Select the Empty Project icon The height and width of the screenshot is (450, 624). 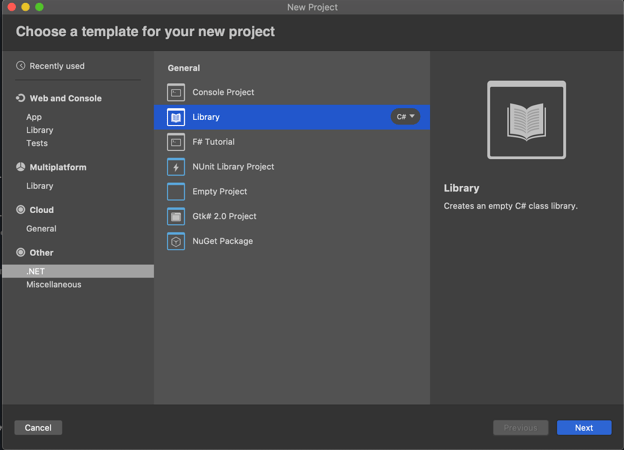(x=176, y=191)
